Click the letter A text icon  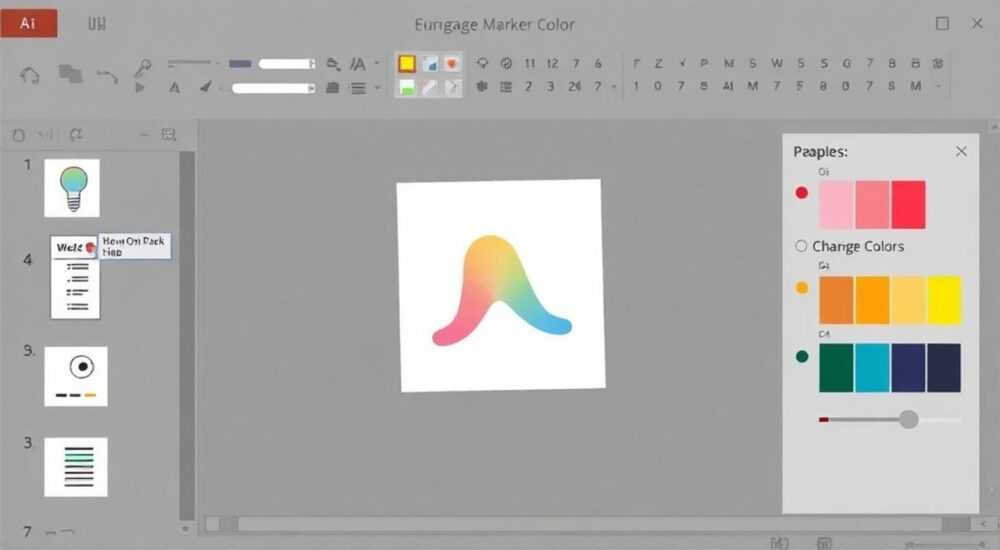coord(174,88)
